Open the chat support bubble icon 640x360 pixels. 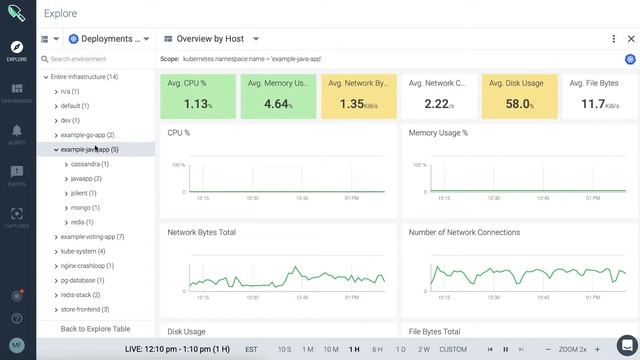point(627,345)
